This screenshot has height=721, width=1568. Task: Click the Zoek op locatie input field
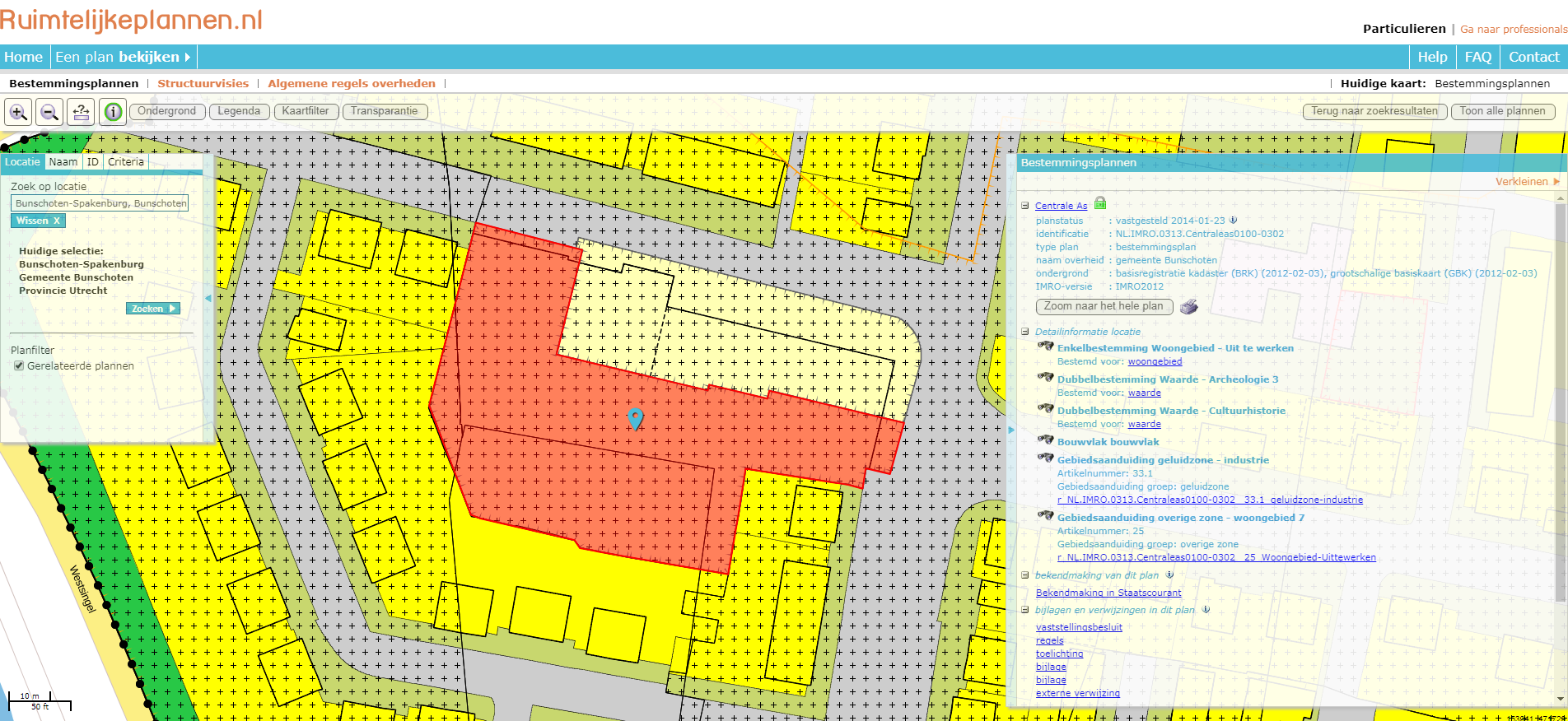pos(100,203)
